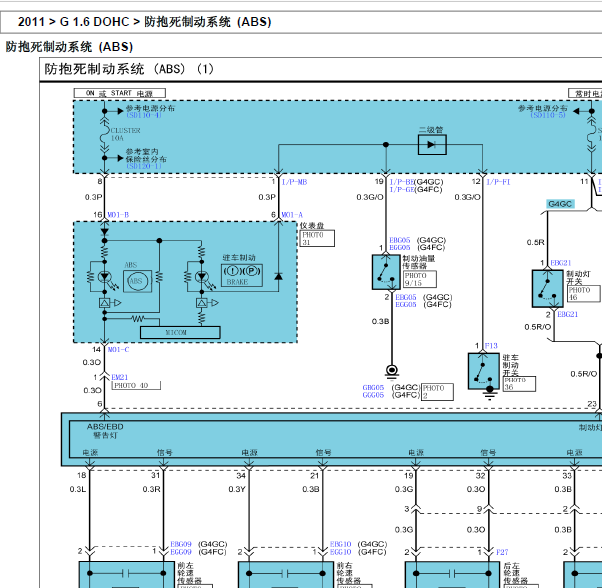
Task: Click the MICOM block in the cluster
Action: pos(180,332)
